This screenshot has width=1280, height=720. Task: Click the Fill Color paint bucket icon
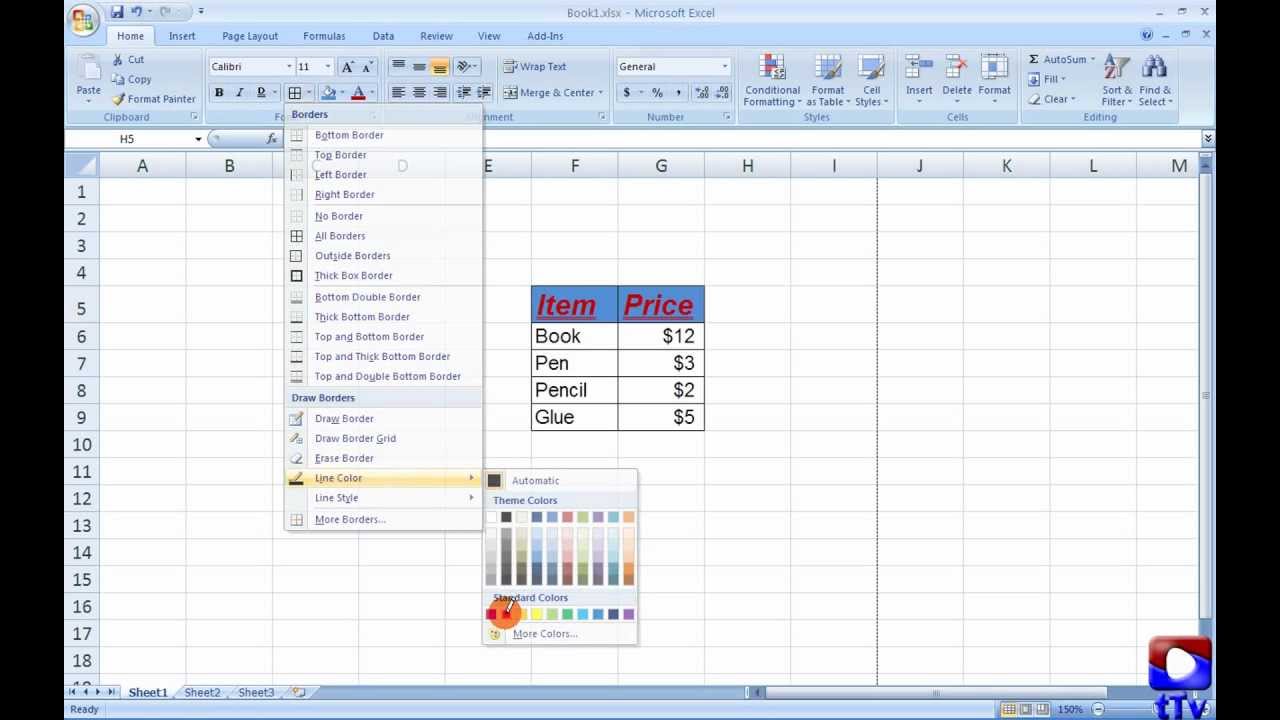(328, 93)
